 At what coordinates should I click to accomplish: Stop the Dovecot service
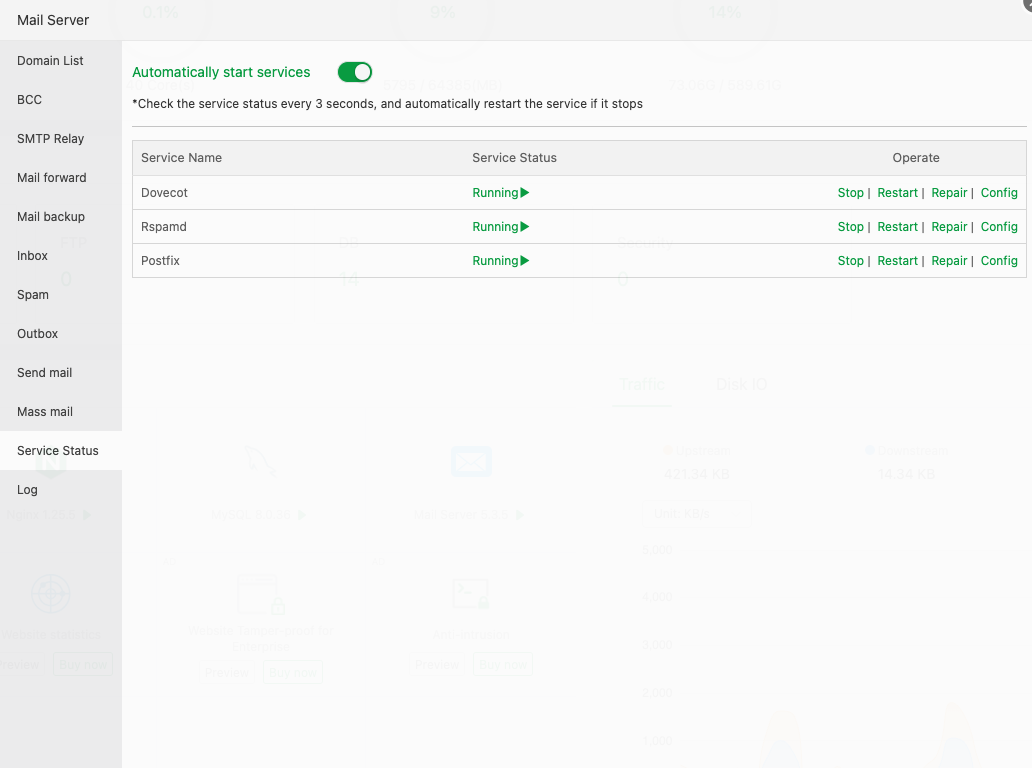tap(850, 193)
